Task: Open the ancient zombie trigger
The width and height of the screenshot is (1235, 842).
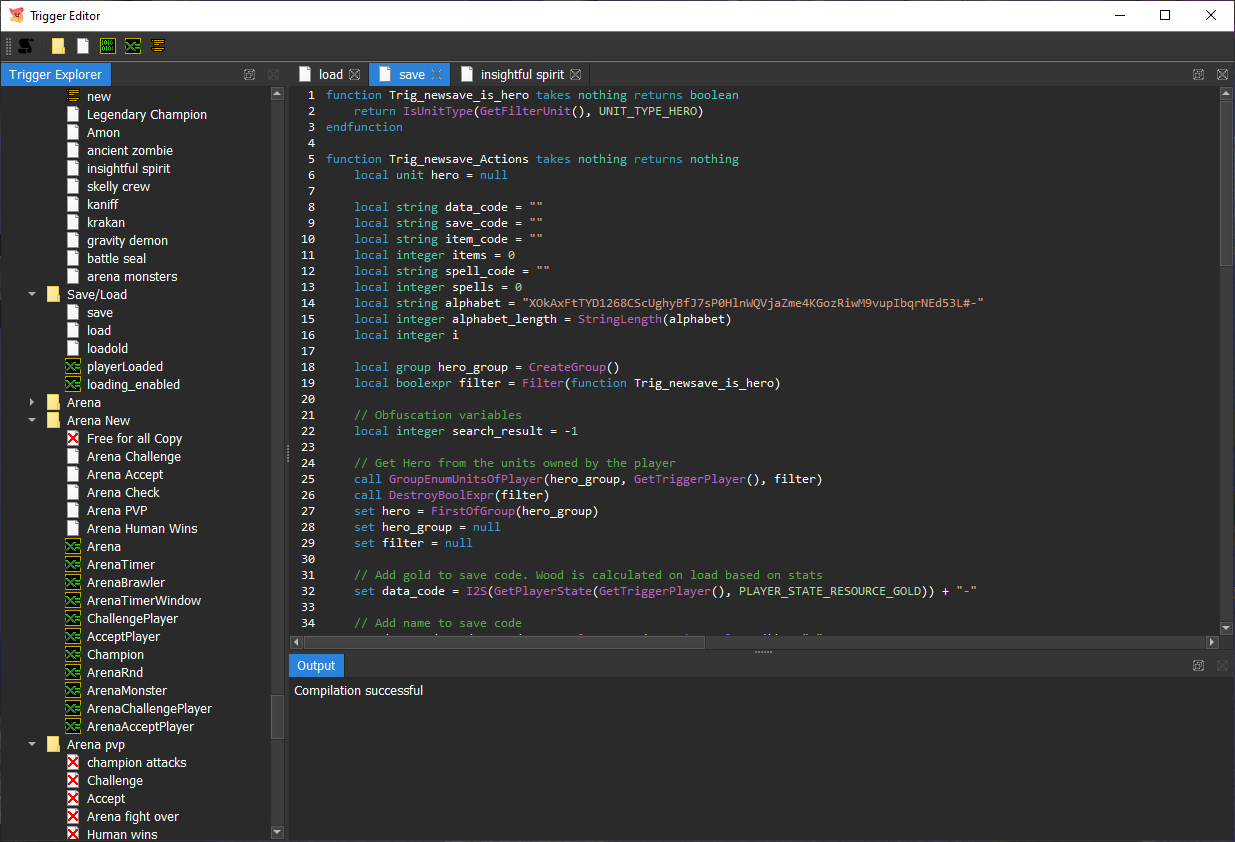Action: [x=129, y=151]
